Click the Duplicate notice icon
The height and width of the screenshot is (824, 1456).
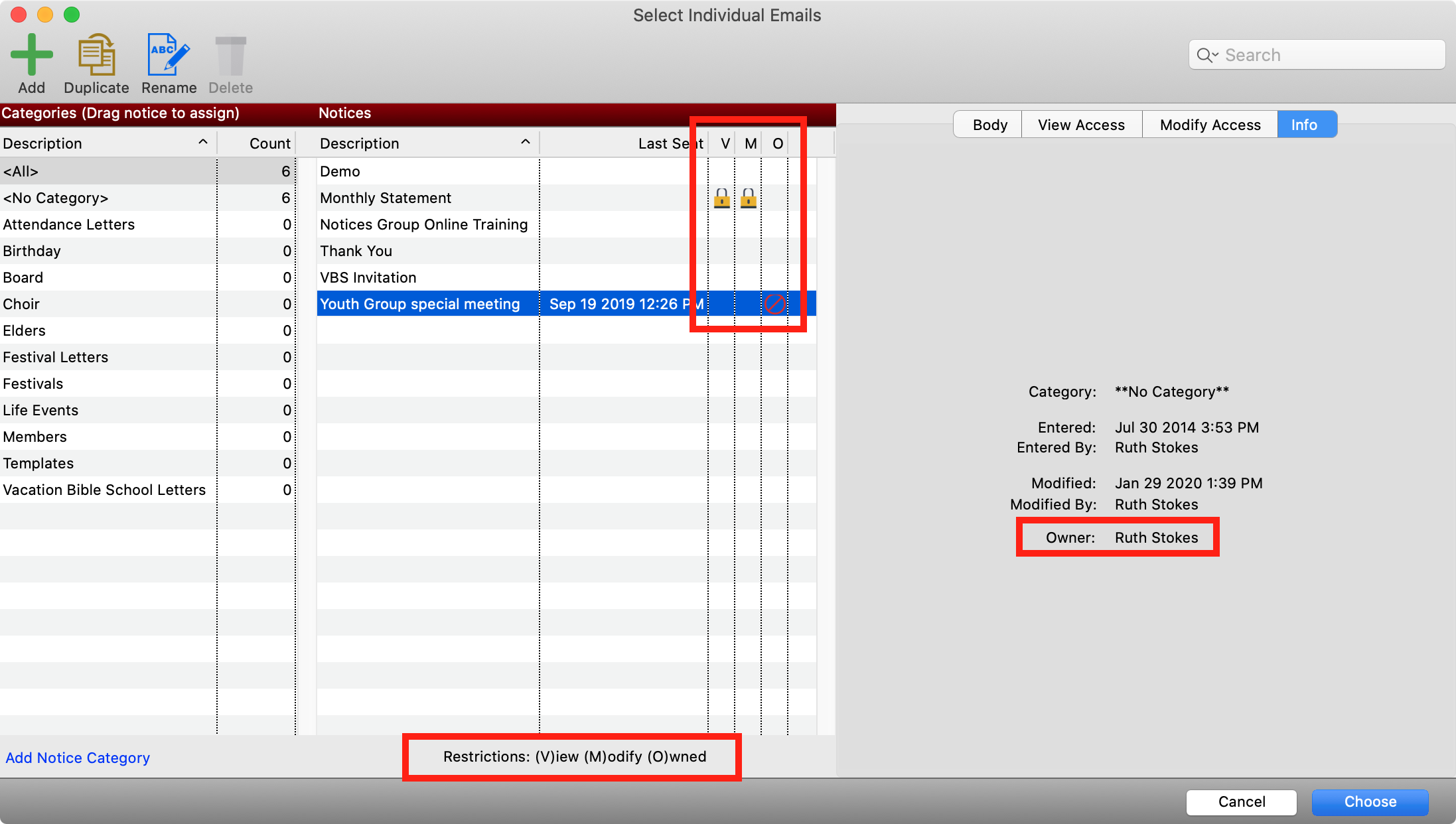click(x=96, y=54)
